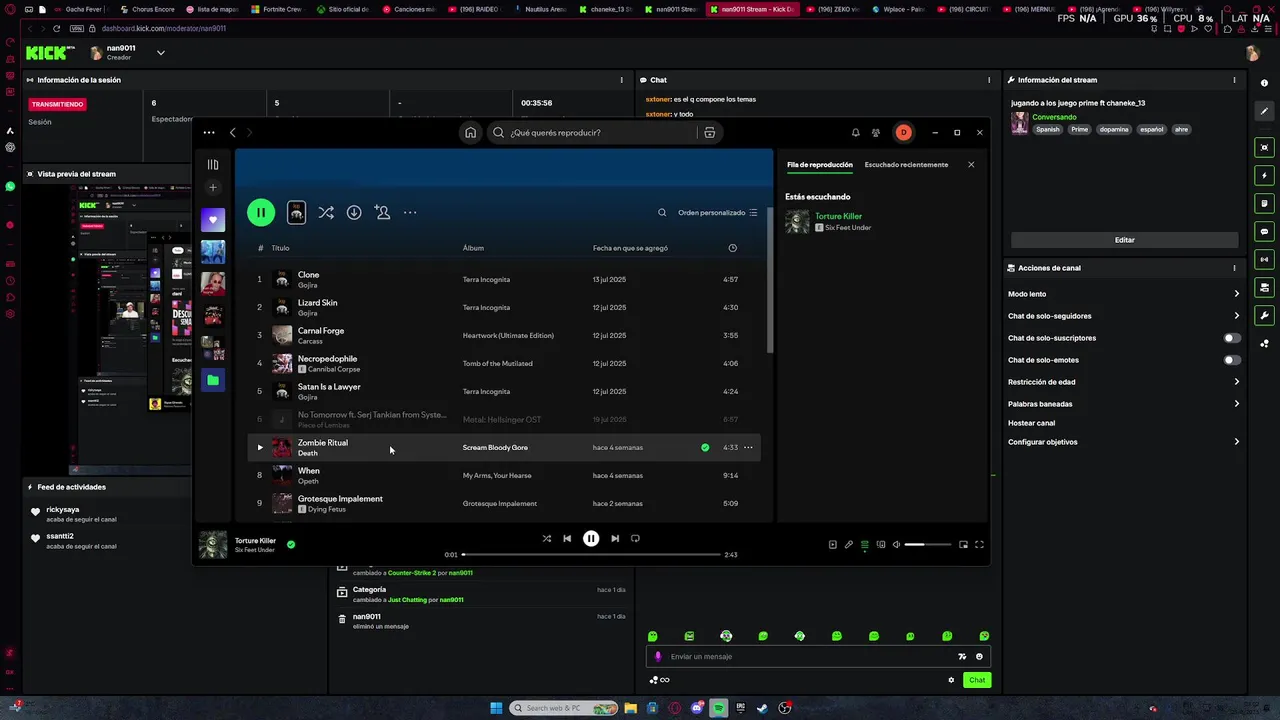This screenshot has width=1280, height=720.
Task: Pause from bottom player bar
Action: (x=591, y=538)
